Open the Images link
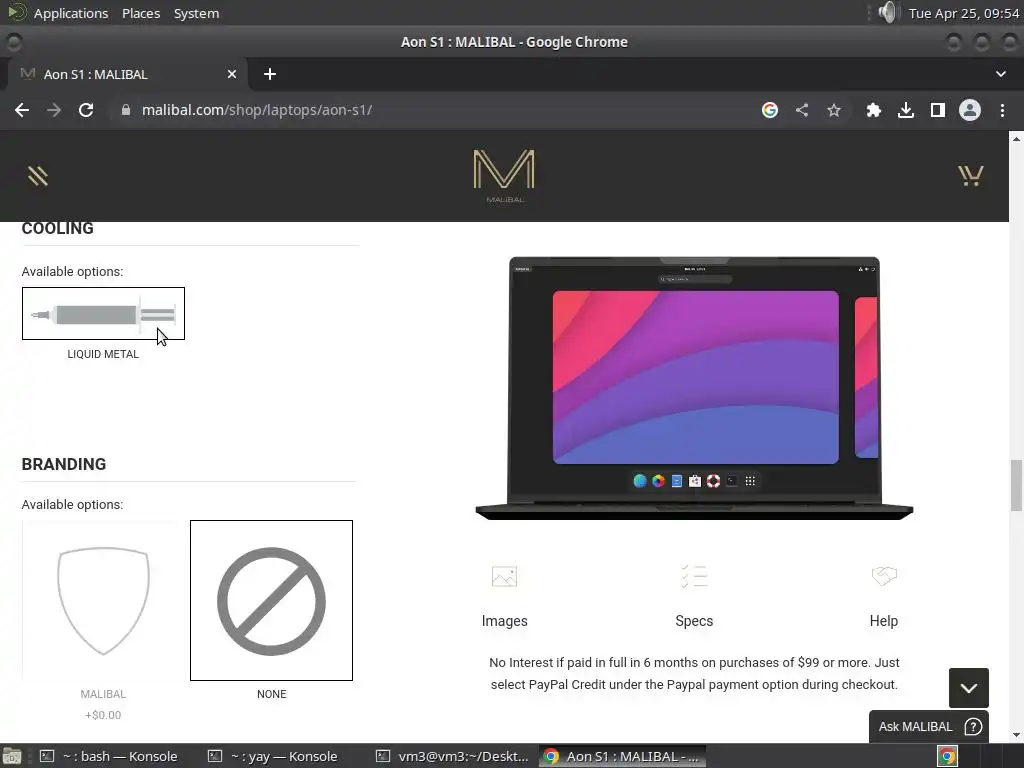The height and width of the screenshot is (768, 1024). (x=504, y=621)
